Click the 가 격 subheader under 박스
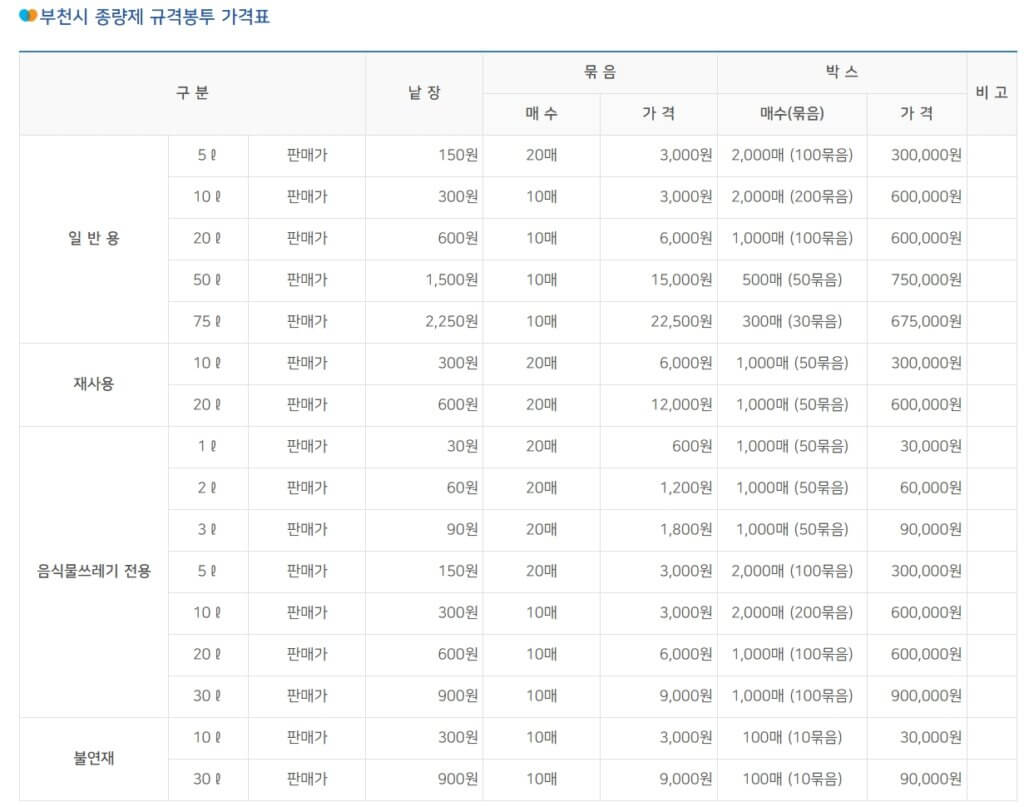The width and height of the screenshot is (1024, 807). (917, 114)
